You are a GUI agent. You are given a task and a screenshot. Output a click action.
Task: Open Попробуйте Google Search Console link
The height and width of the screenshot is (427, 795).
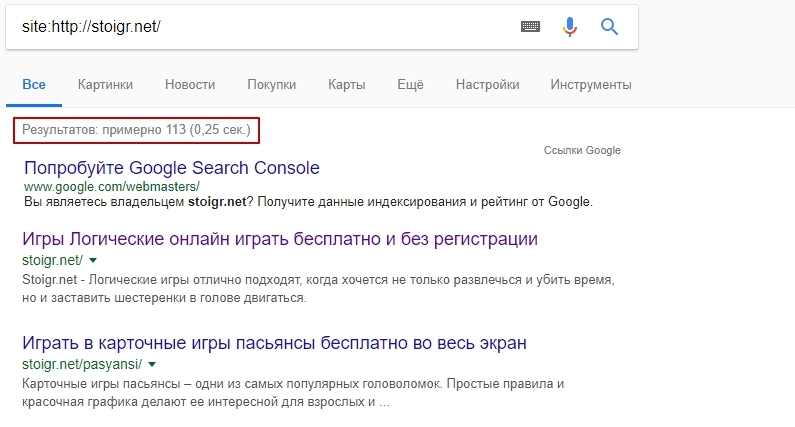(172, 168)
